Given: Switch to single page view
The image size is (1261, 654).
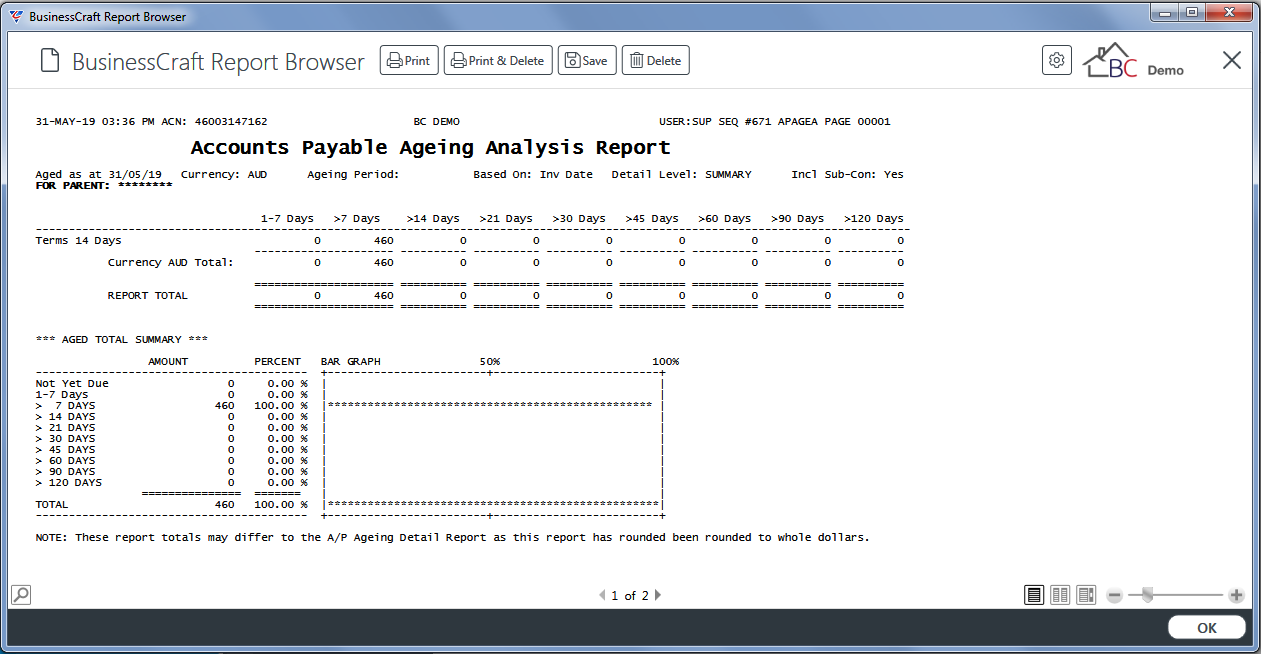Looking at the screenshot, I should point(1034,595).
